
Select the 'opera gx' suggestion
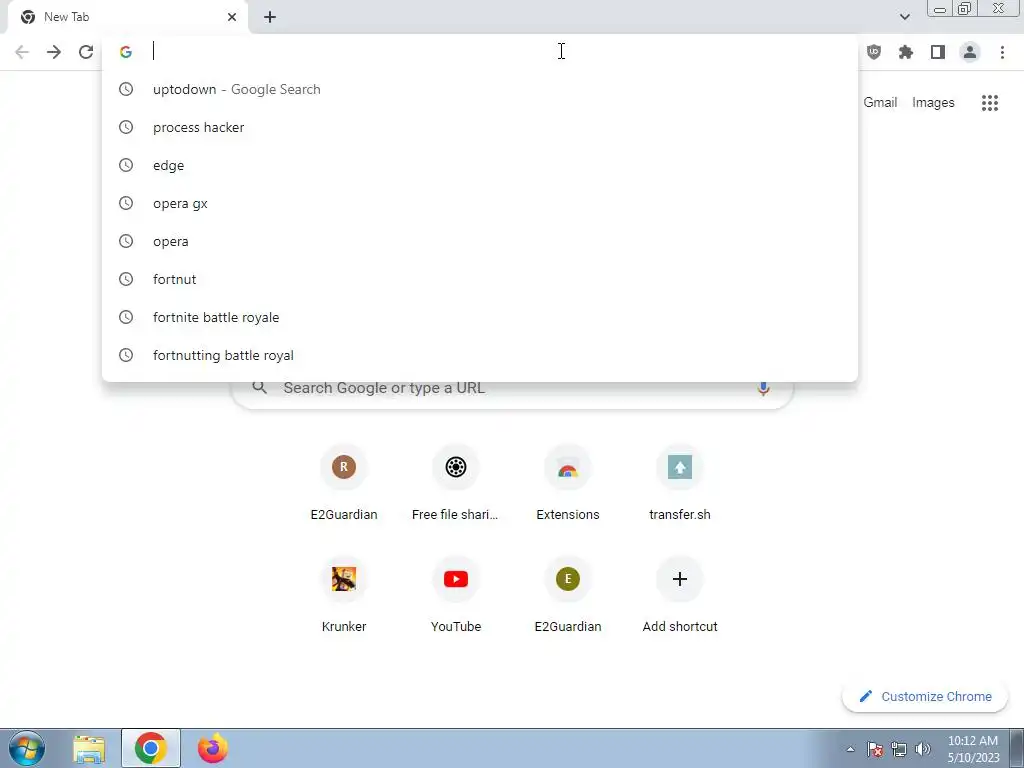(x=480, y=203)
